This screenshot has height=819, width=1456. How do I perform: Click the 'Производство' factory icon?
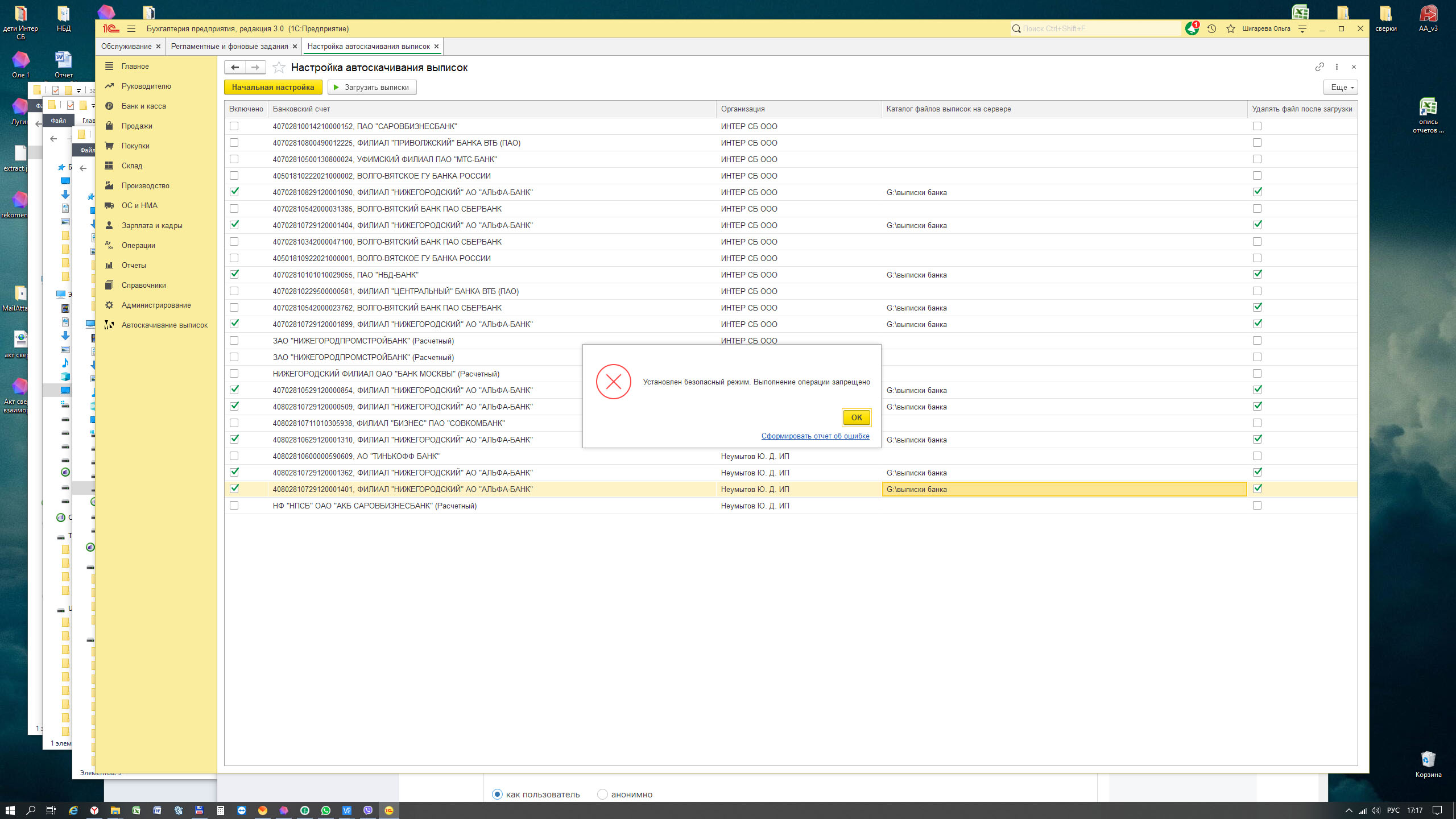coord(109,185)
